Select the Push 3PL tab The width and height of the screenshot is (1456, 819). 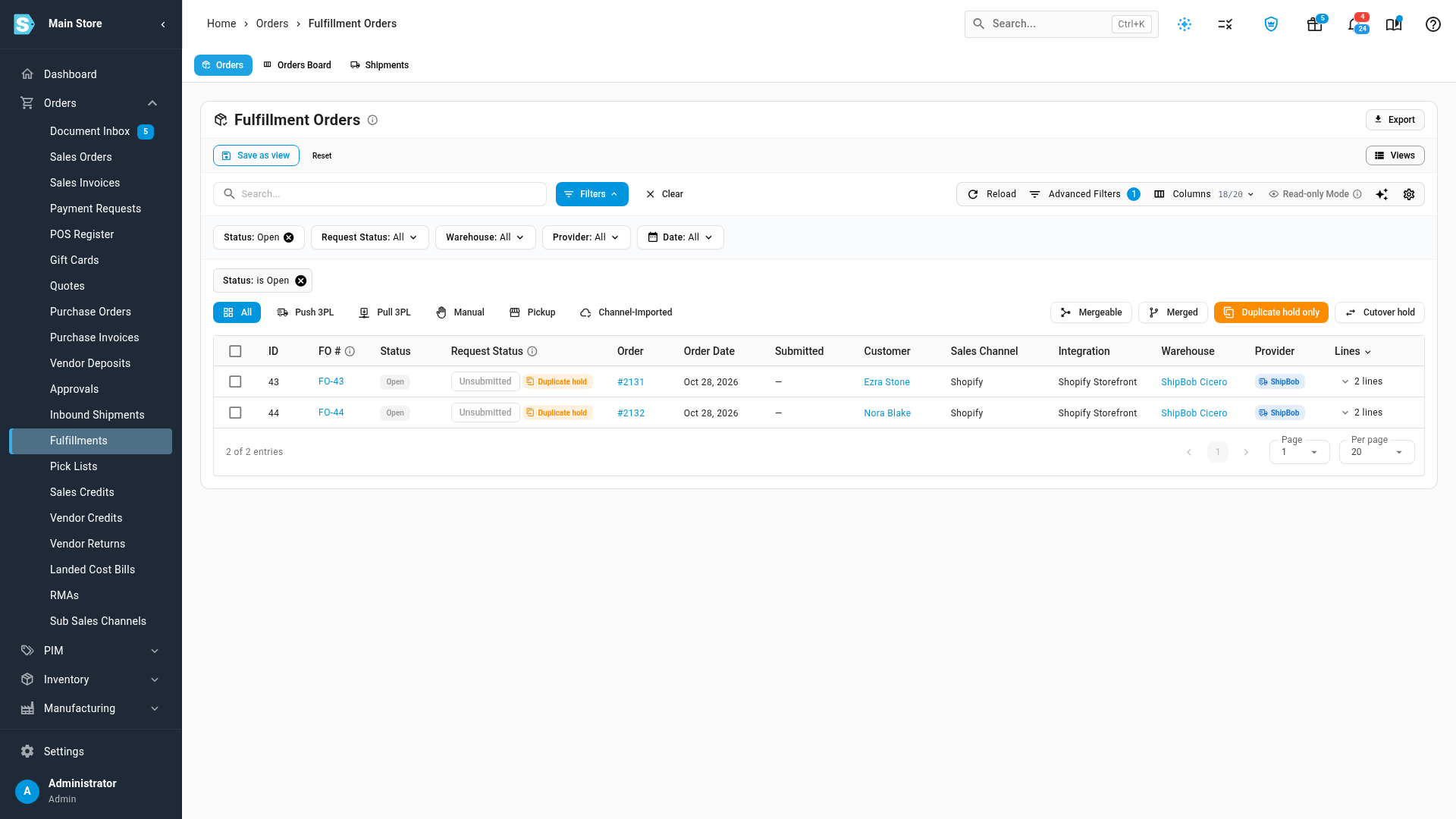pyautogui.click(x=306, y=312)
